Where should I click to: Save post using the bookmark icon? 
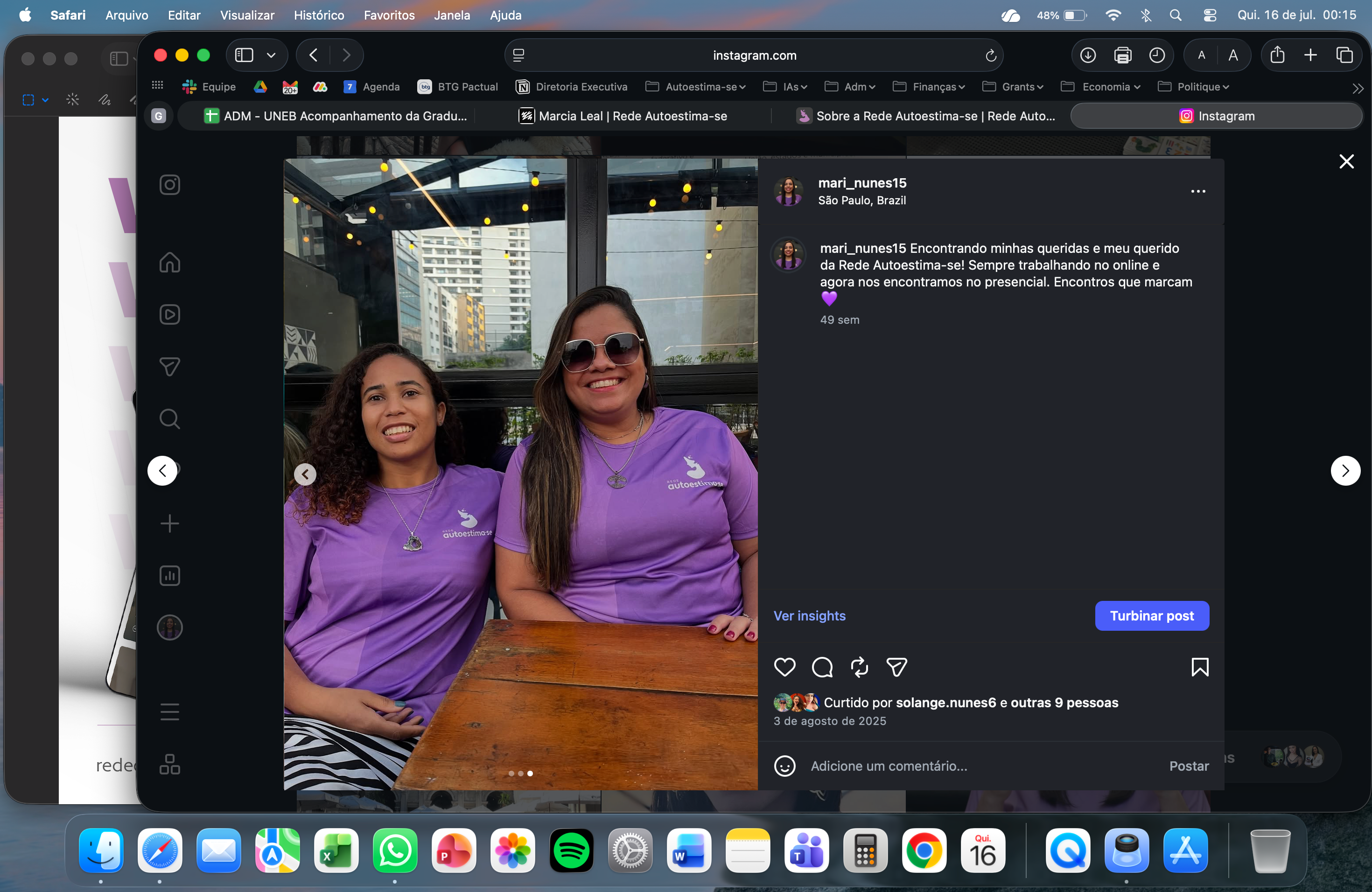[x=1200, y=667]
